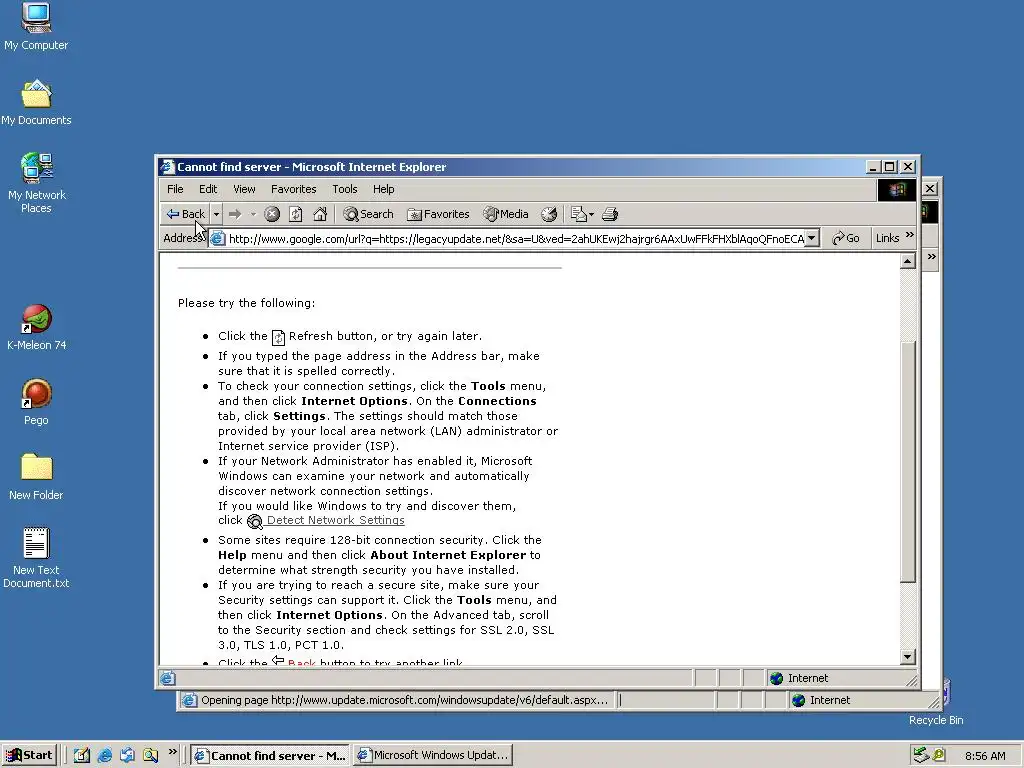Screen dimensions: 1024x768
Task: Go to the Home page icon
Action: tap(320, 214)
